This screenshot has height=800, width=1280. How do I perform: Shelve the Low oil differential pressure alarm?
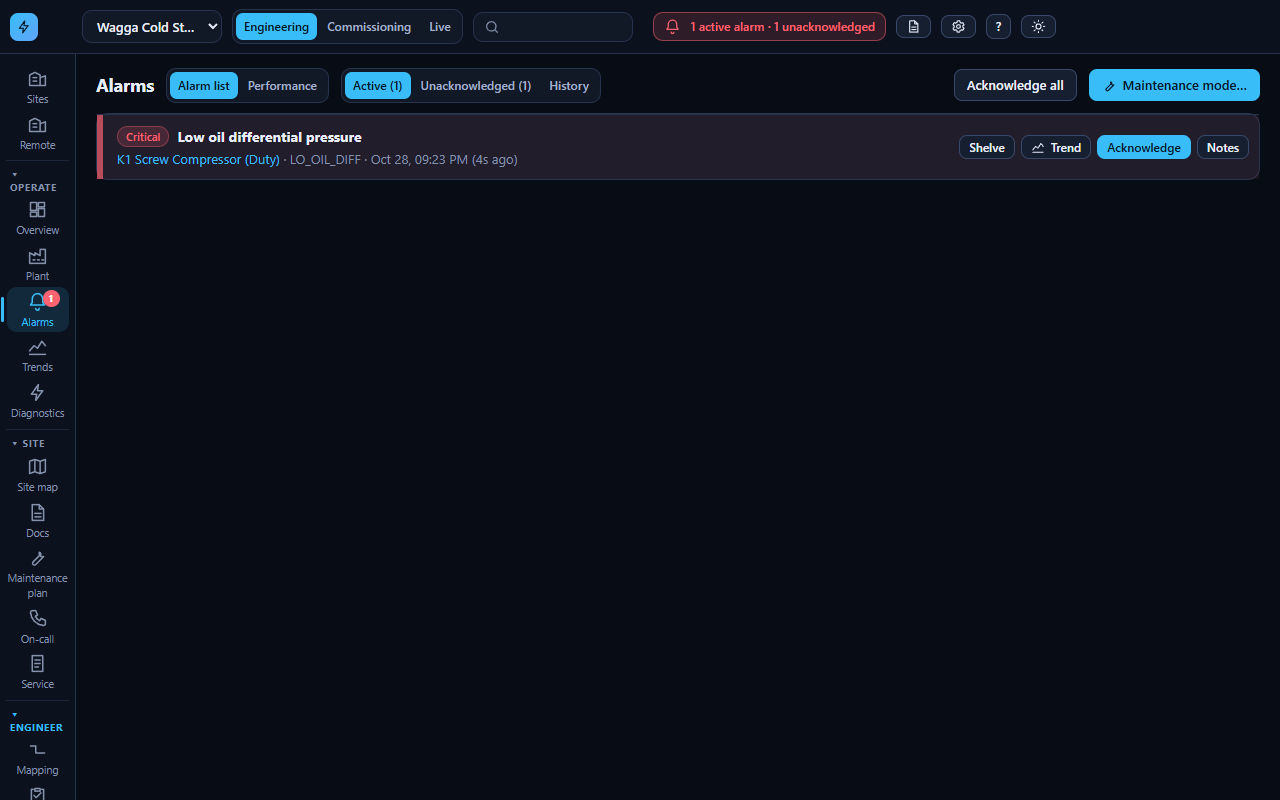tap(987, 147)
